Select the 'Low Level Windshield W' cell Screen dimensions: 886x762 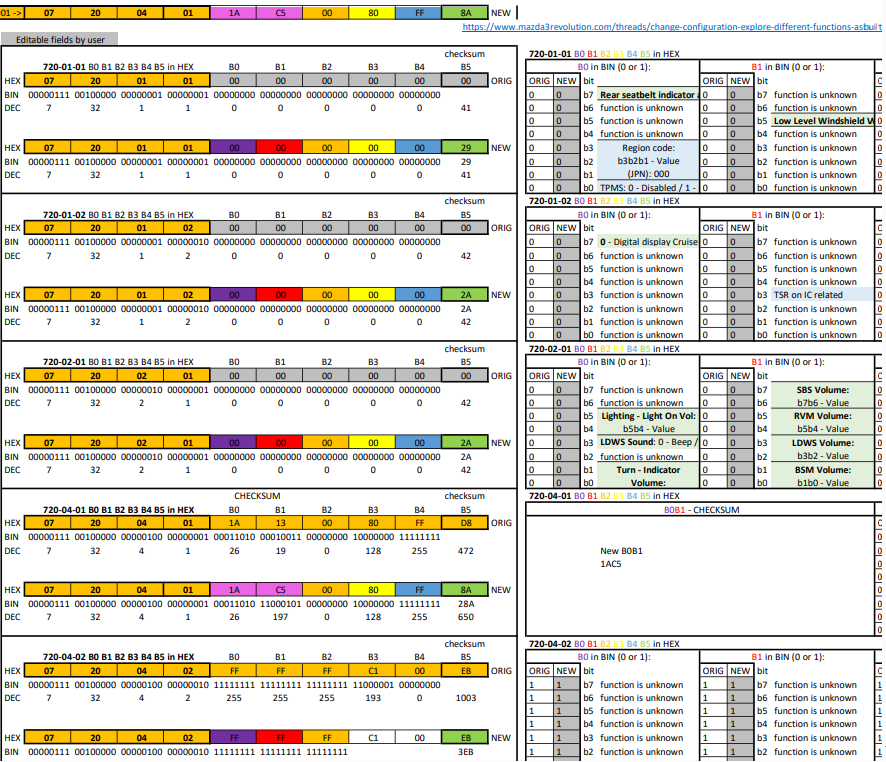coord(823,121)
